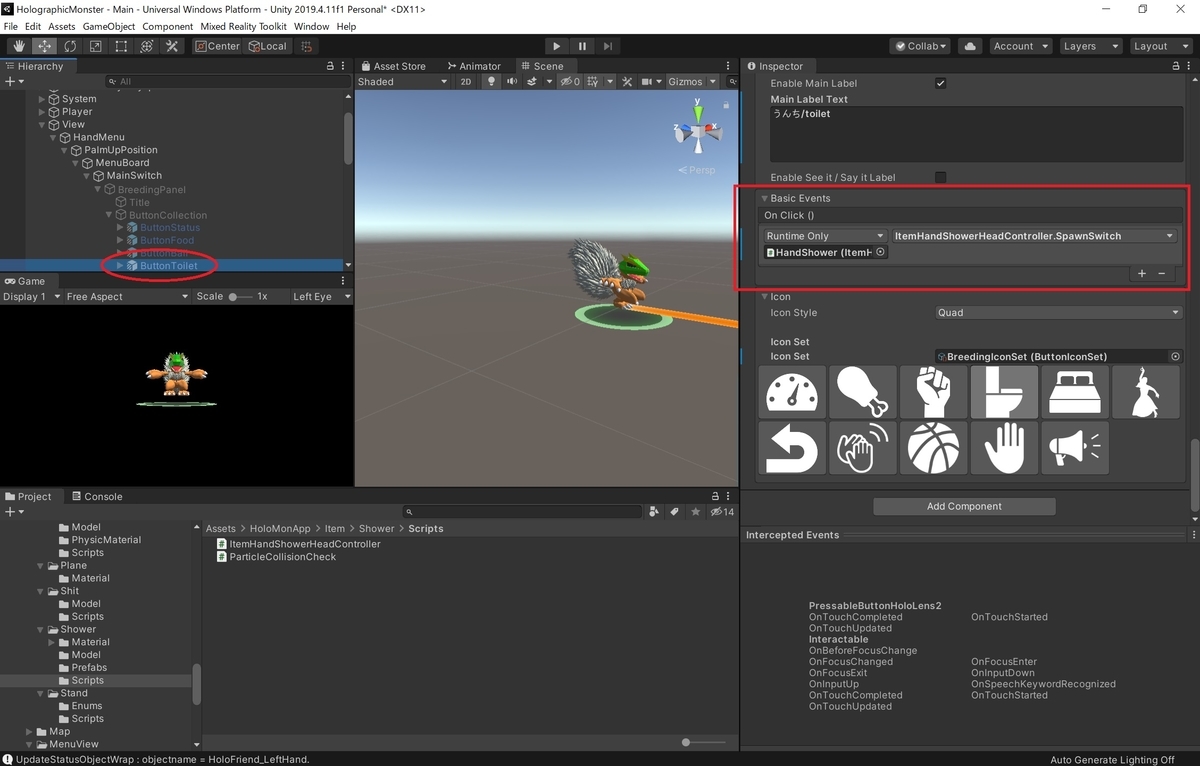
Task: Collapse the Basic Events section
Action: 765,198
